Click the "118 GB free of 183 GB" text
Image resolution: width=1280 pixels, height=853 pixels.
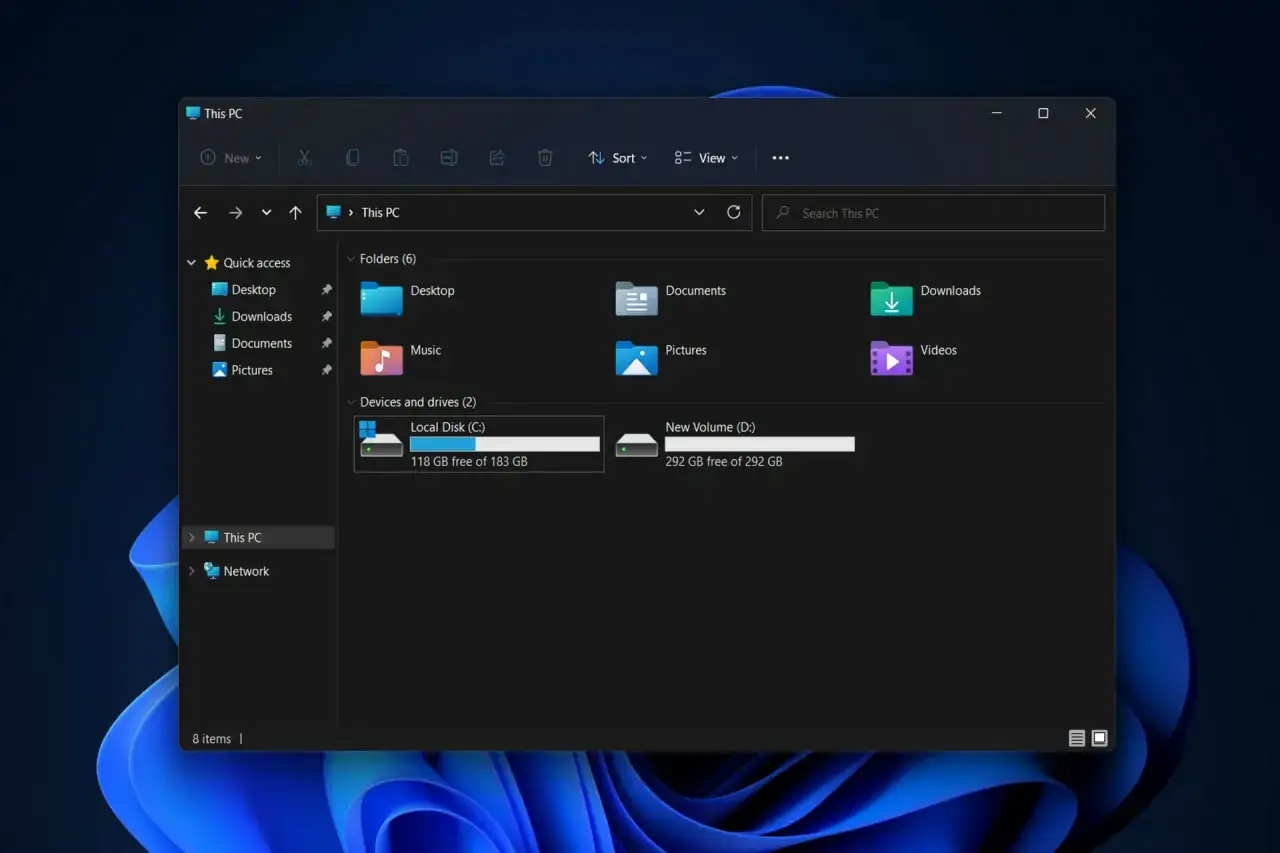469,462
